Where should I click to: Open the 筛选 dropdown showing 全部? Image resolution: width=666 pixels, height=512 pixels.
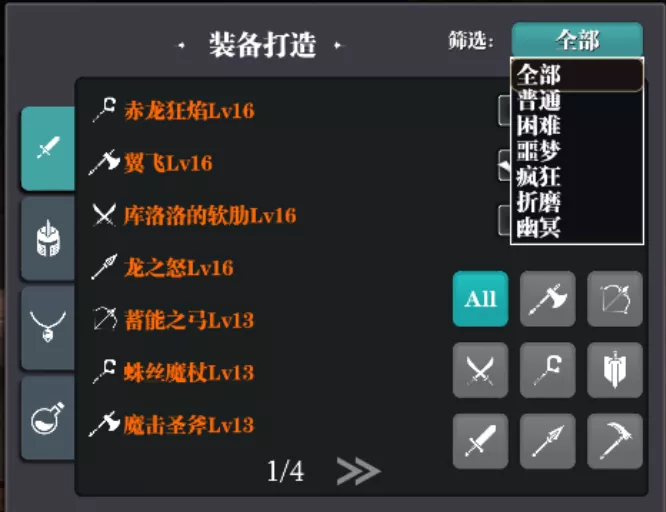(577, 40)
